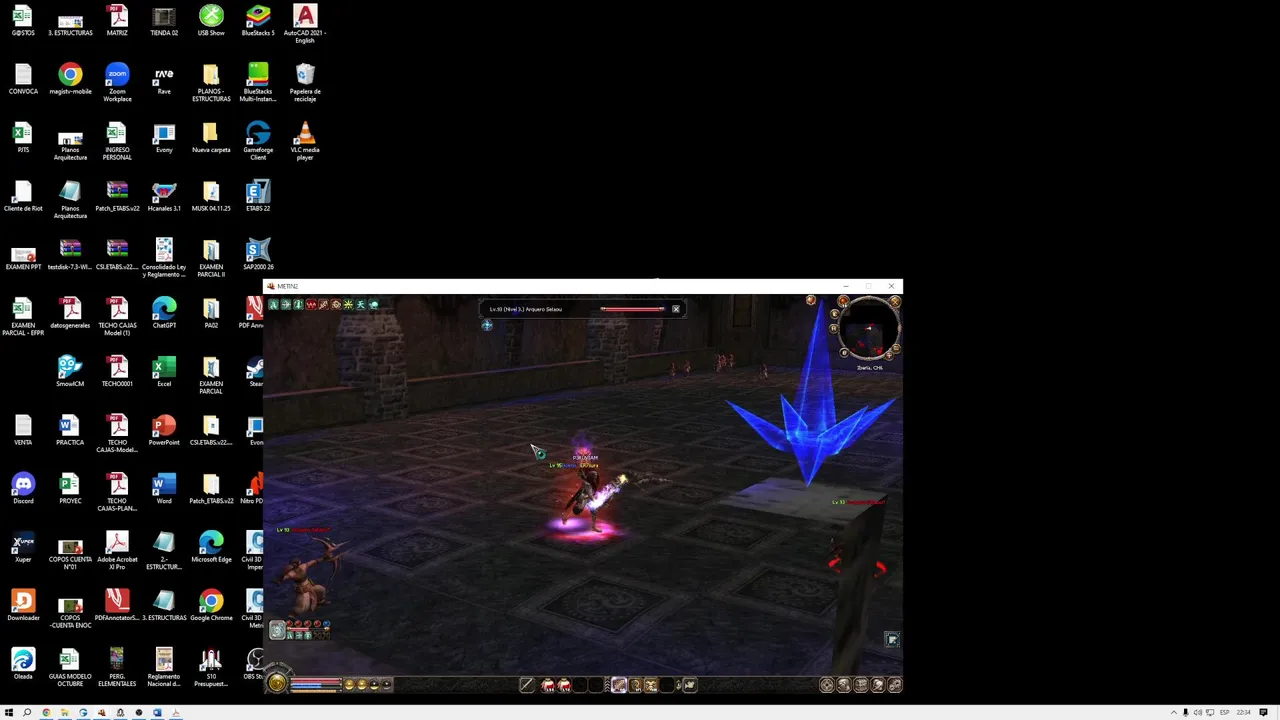Viewport: 1280px width, 720px height.
Task: Close the Arquero Setaou target panel
Action: (x=676, y=309)
